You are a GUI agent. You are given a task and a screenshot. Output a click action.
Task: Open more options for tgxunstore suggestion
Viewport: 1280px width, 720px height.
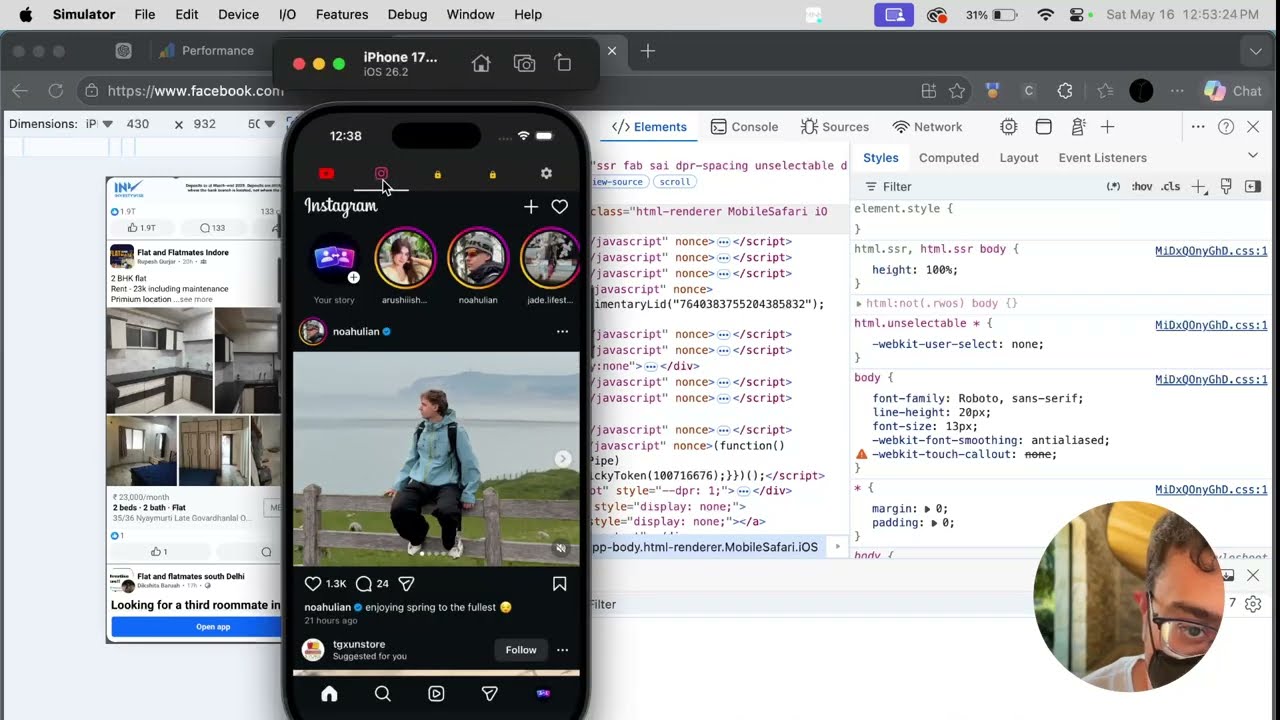pyautogui.click(x=562, y=650)
